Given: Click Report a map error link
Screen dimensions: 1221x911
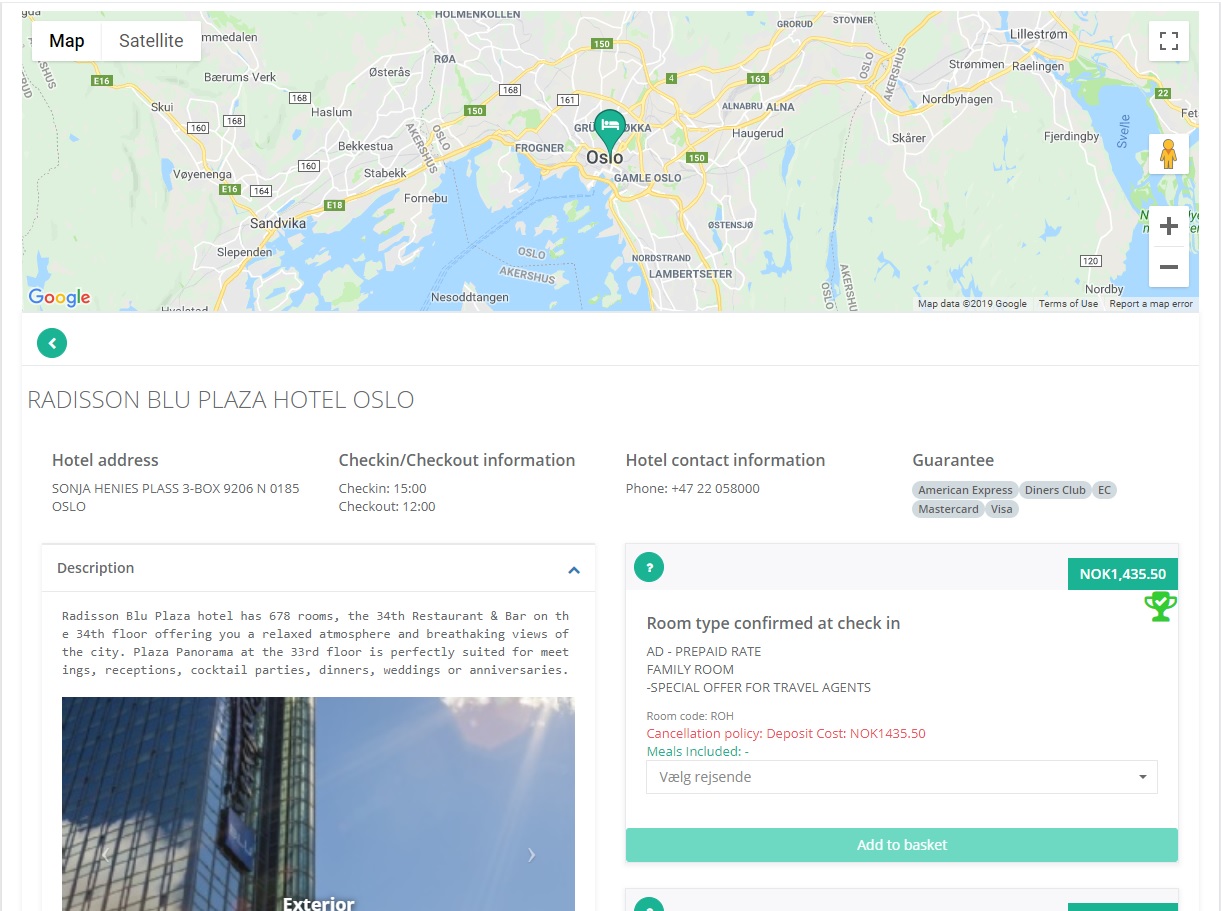Looking at the screenshot, I should click(1151, 304).
